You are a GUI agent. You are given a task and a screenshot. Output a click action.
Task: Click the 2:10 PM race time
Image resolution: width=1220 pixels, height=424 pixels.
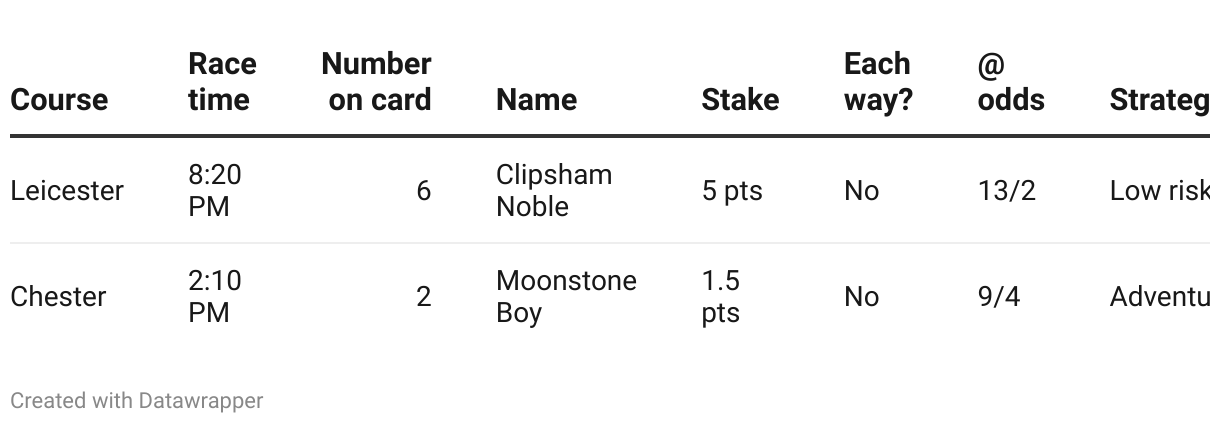point(215,297)
